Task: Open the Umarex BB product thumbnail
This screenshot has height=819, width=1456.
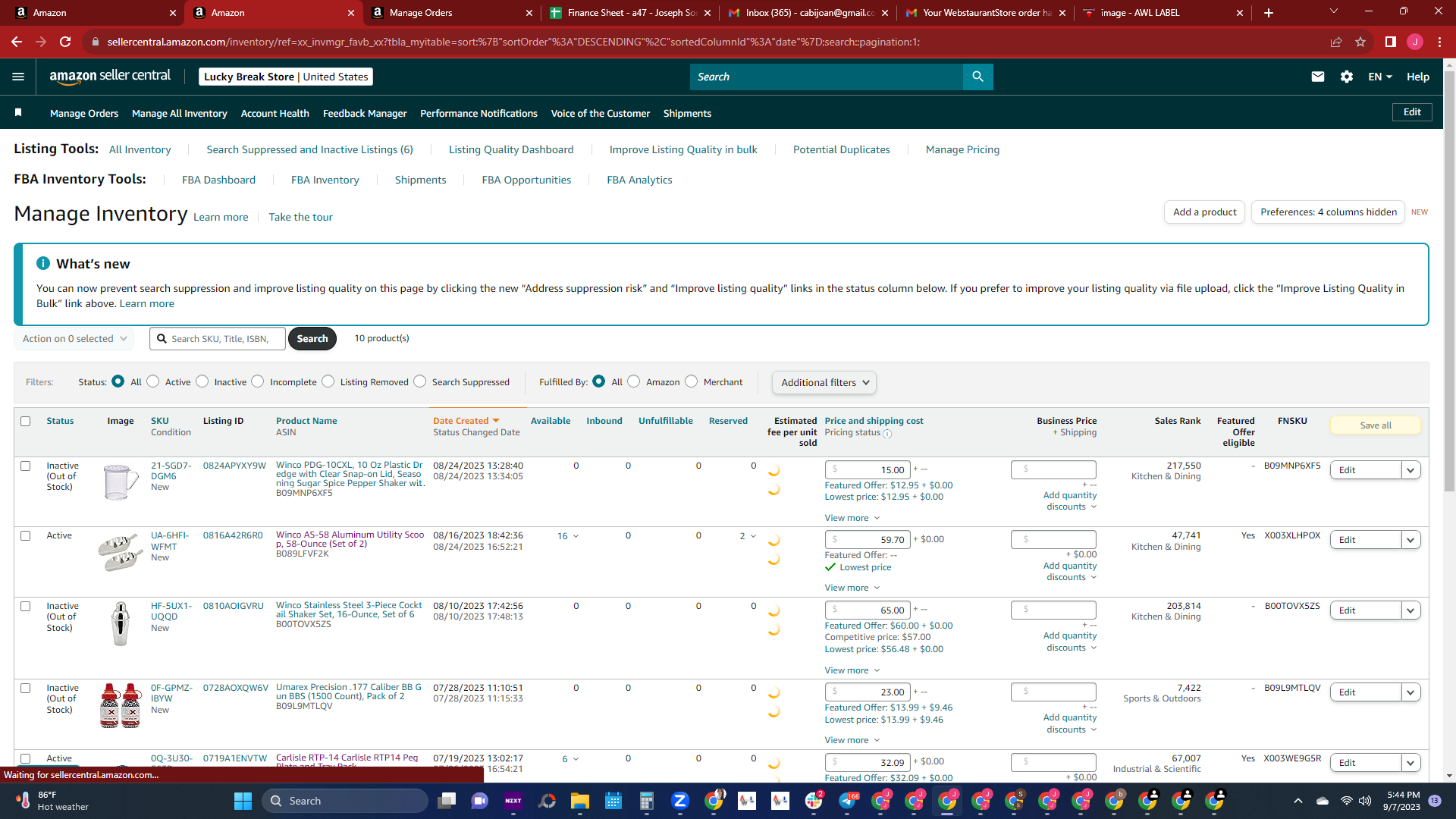Action: pos(121,705)
